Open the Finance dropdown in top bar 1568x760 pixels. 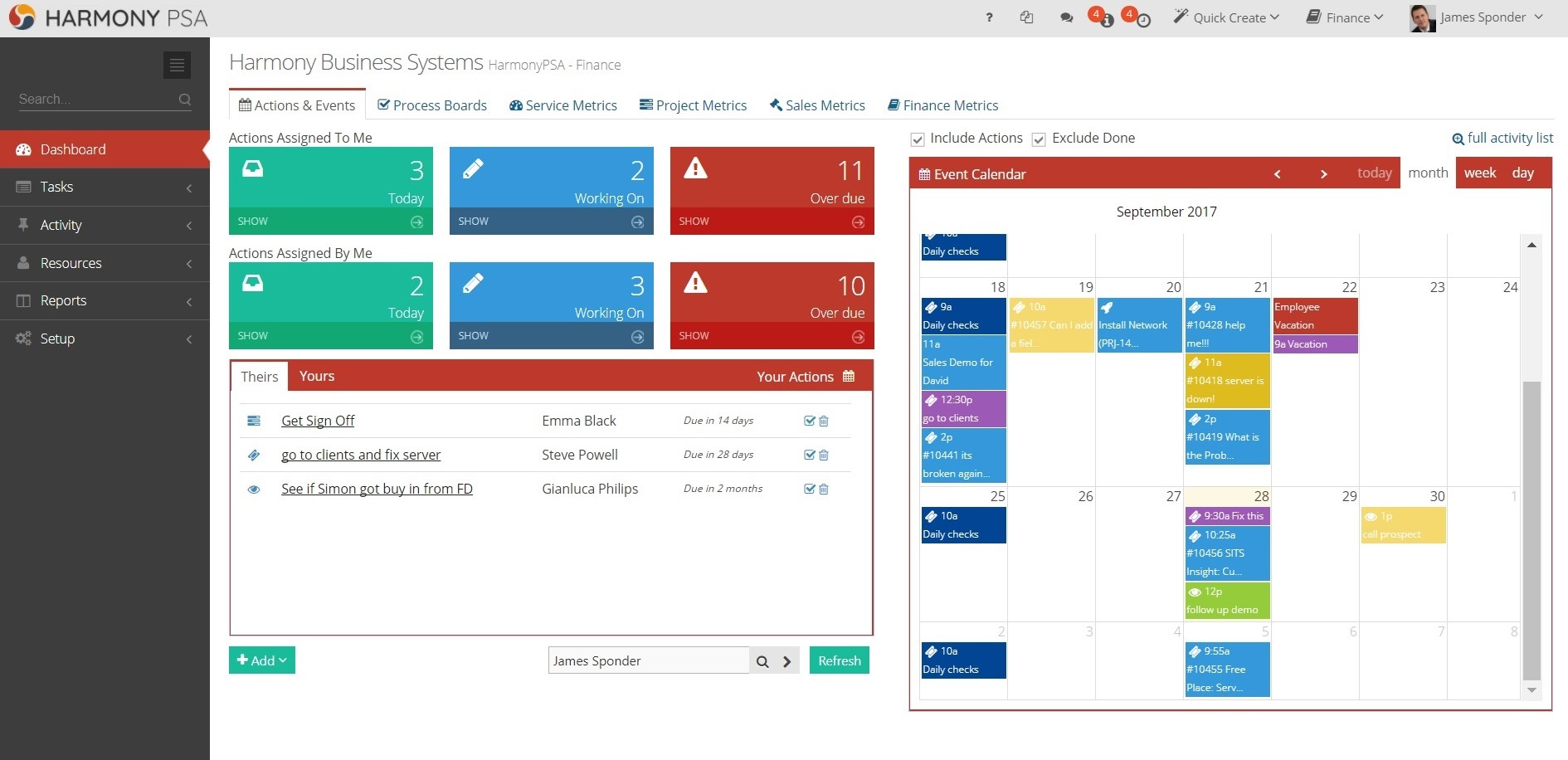pyautogui.click(x=1345, y=17)
